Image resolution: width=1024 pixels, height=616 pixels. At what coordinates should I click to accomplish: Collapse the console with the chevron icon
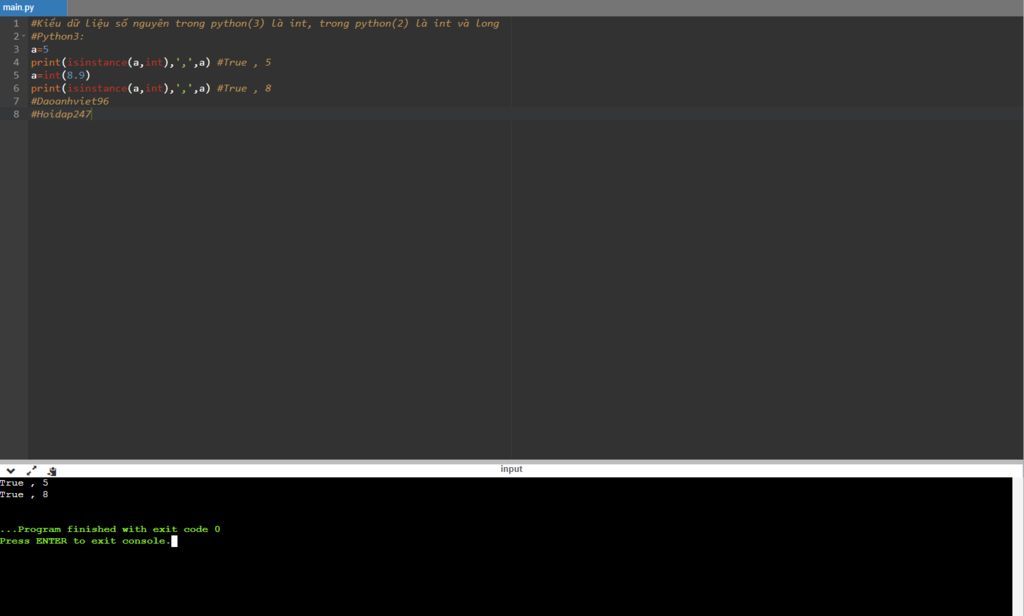pos(10,470)
